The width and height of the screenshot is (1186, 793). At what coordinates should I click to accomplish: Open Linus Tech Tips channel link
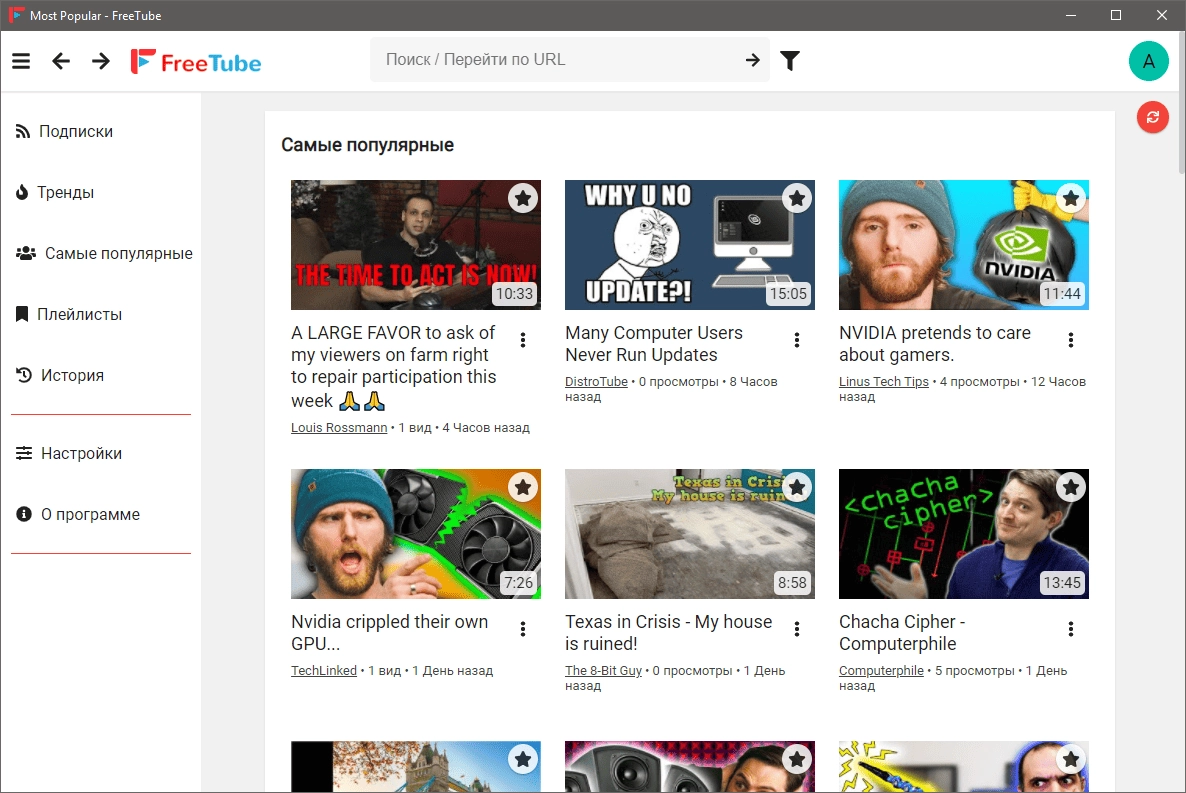pos(883,381)
